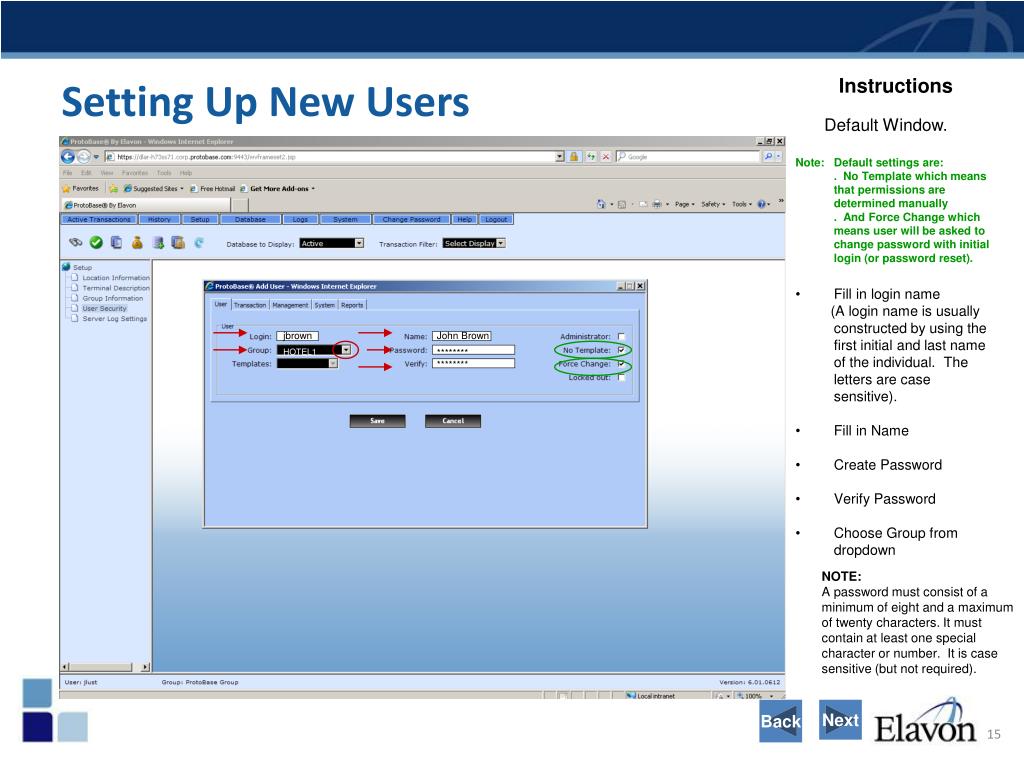Check the Administrator checkbox
This screenshot has width=1024, height=768.
tap(621, 337)
